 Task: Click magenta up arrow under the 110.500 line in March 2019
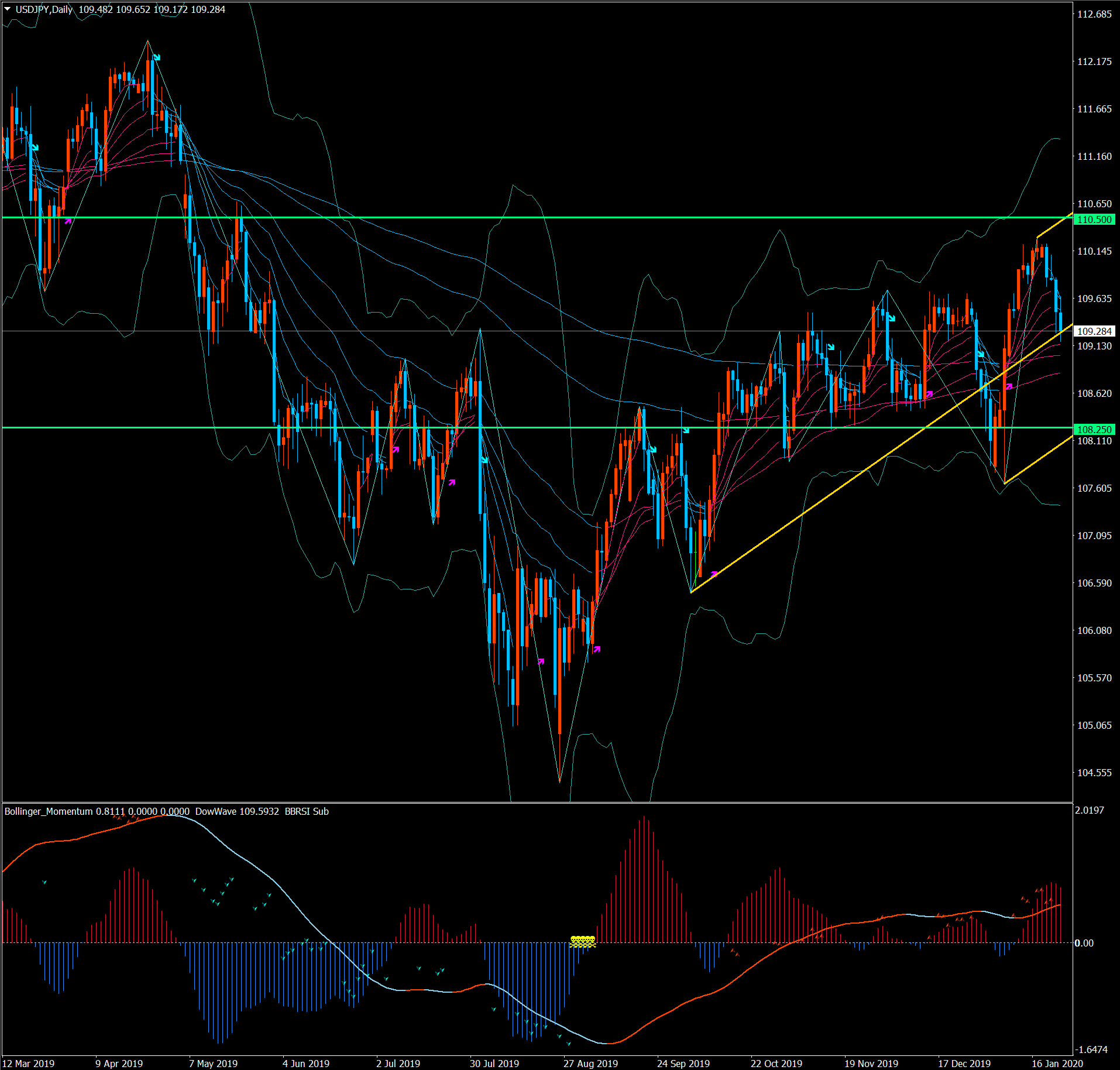[68, 221]
